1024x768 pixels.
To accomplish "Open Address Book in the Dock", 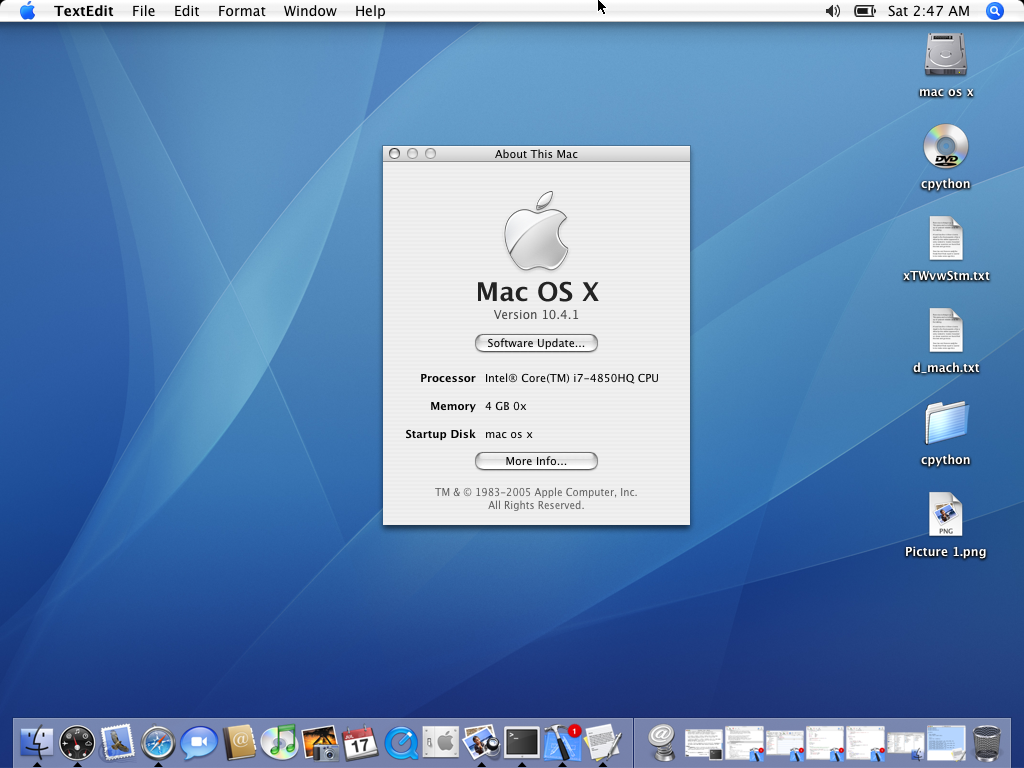I will tap(239, 743).
